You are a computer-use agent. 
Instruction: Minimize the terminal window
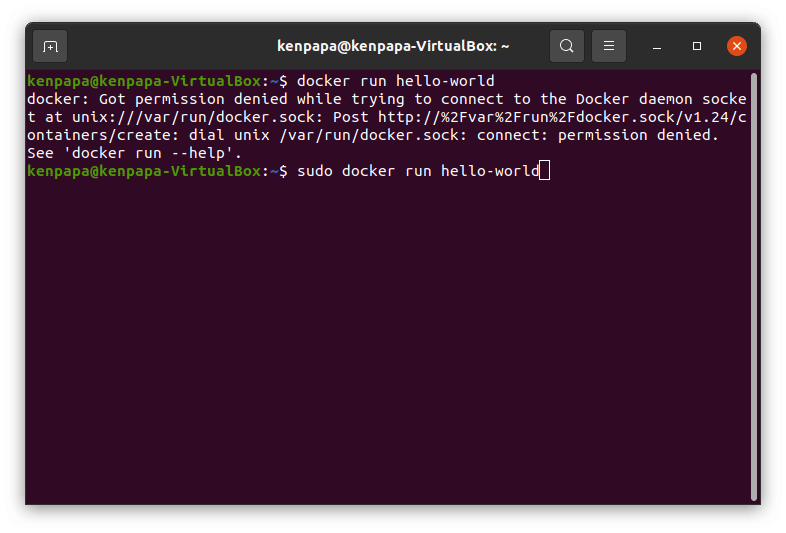pos(657,47)
